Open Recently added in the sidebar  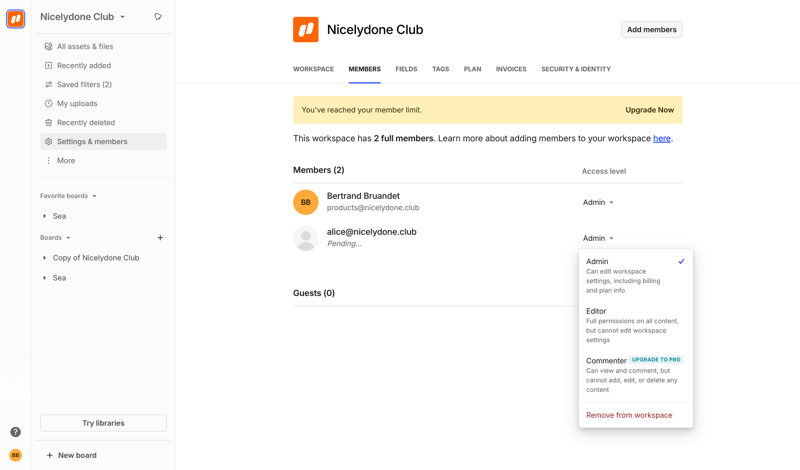pyautogui.click(x=83, y=65)
